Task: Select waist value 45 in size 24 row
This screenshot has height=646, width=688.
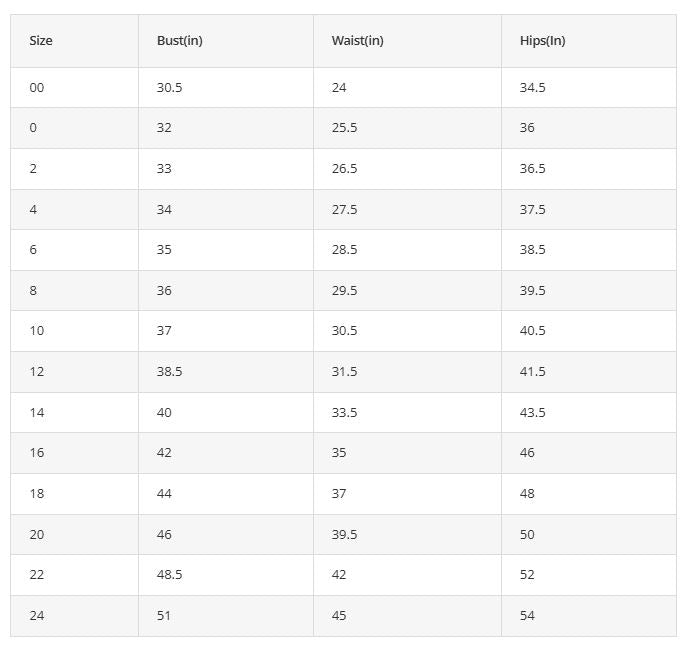Action: click(339, 616)
